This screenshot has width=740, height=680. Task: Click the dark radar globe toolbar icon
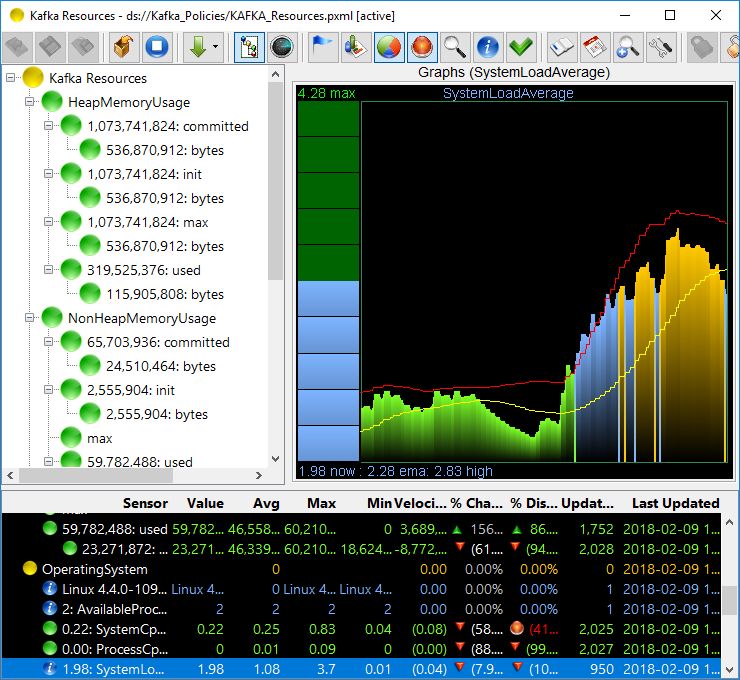[282, 47]
